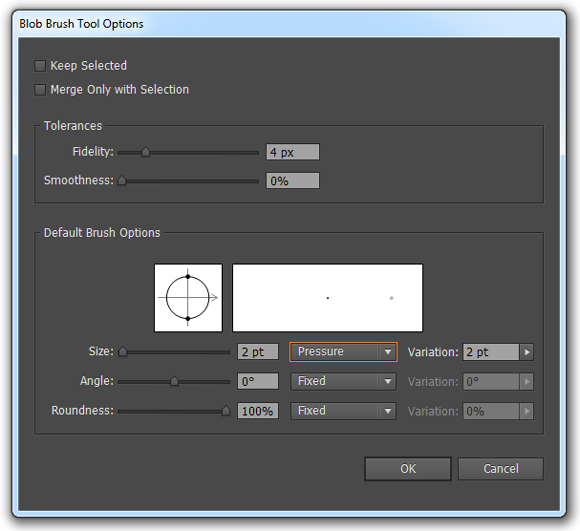Click the Angle 0° value field
Screen dimensions: 580x531
click(x=258, y=381)
